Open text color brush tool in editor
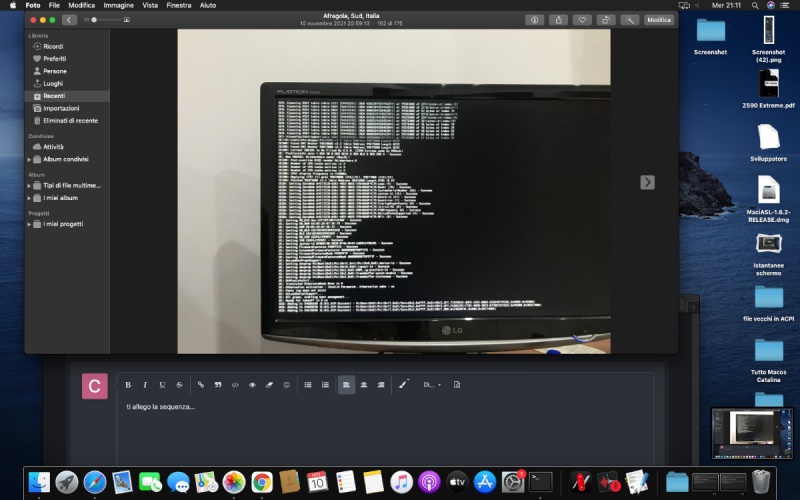The width and height of the screenshot is (800, 500). [404, 384]
